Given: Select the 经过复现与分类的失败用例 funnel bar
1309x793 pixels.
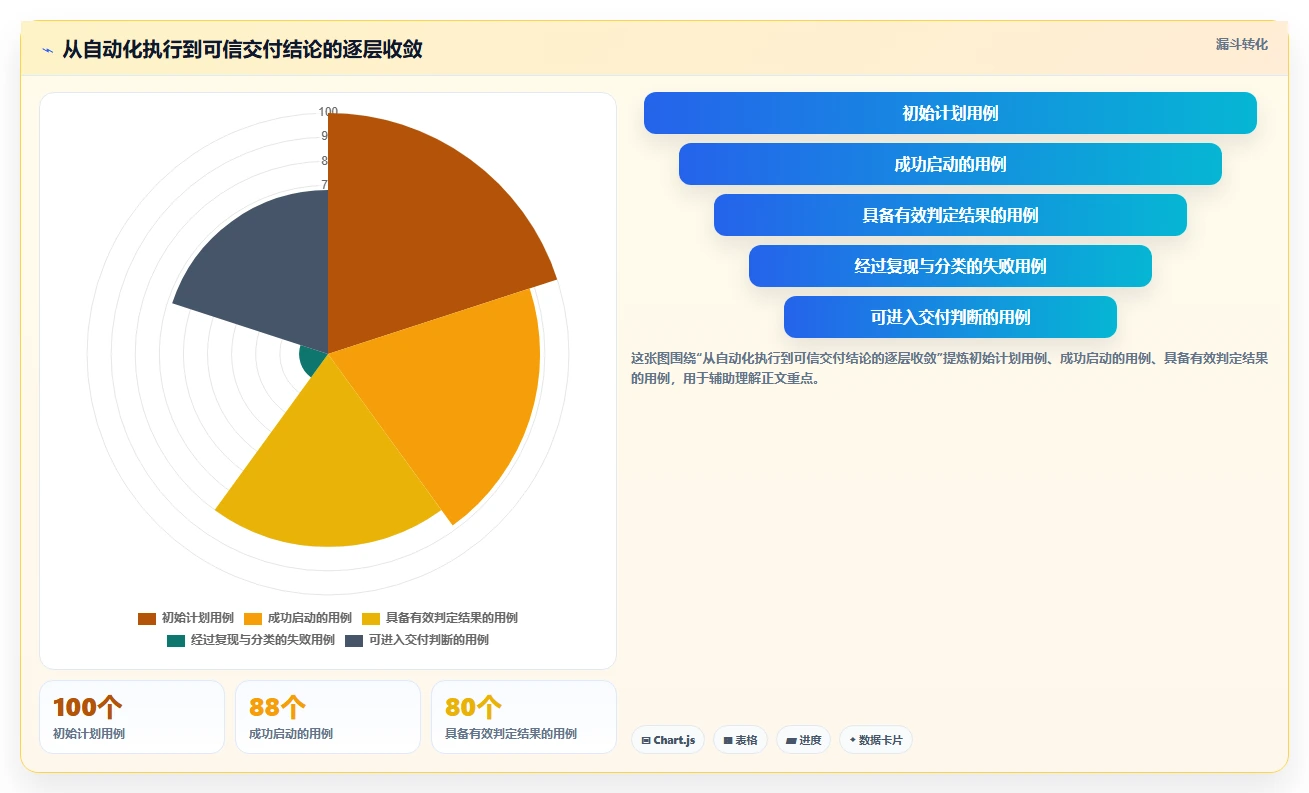Looking at the screenshot, I should (x=950, y=266).
